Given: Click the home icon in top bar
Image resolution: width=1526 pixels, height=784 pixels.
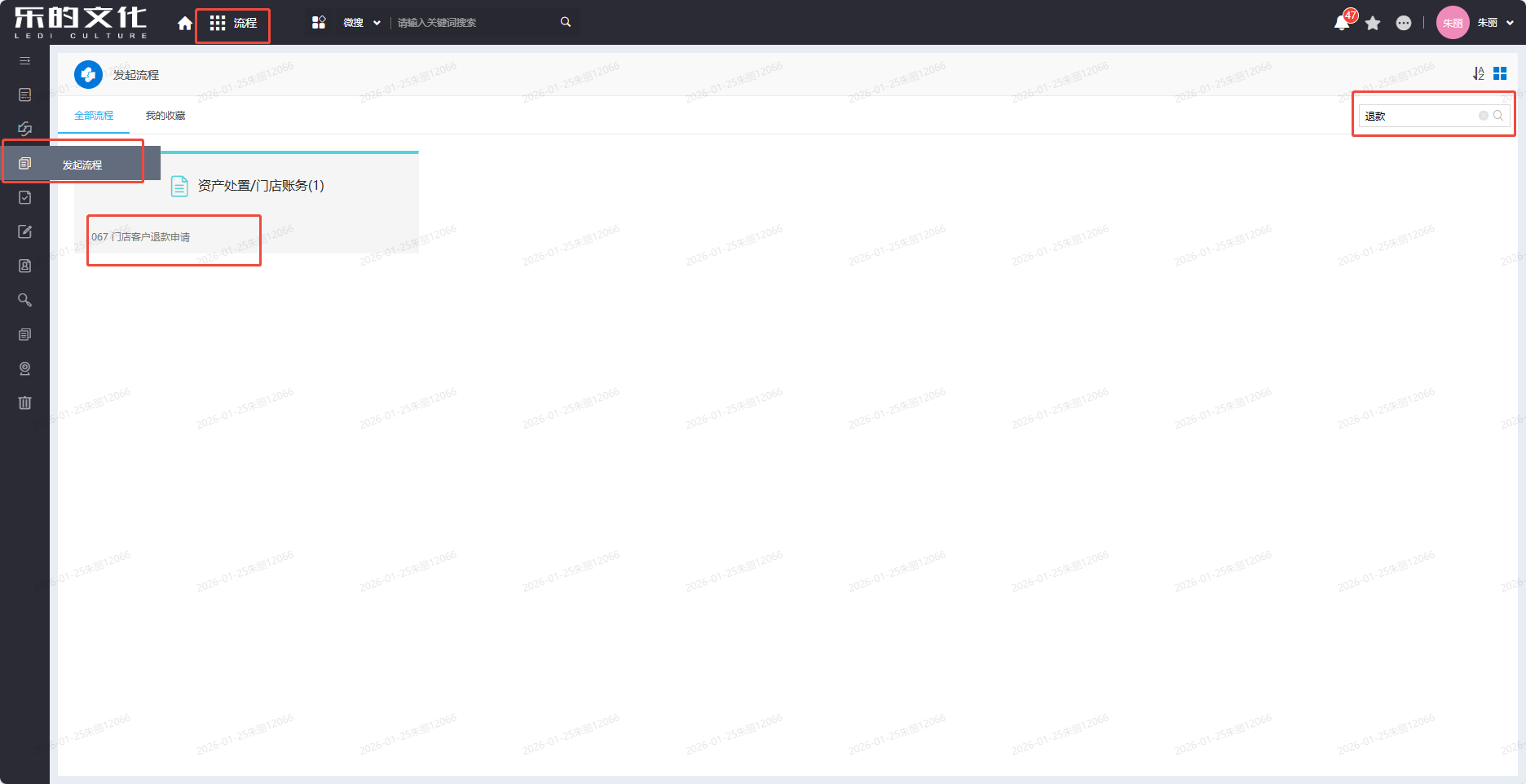Looking at the screenshot, I should (x=185, y=23).
